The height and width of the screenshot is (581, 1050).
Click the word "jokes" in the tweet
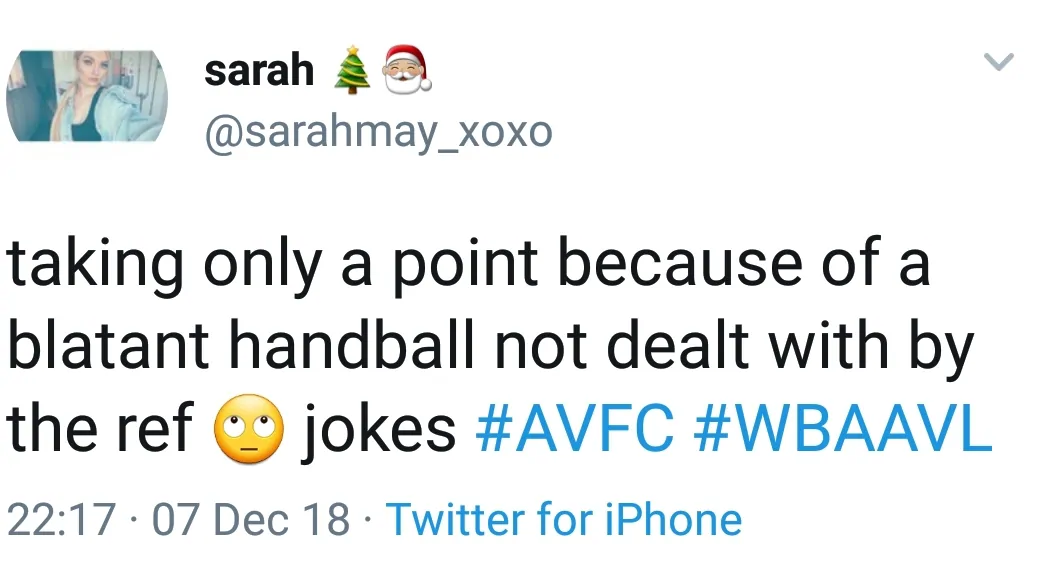pyautogui.click(x=379, y=430)
